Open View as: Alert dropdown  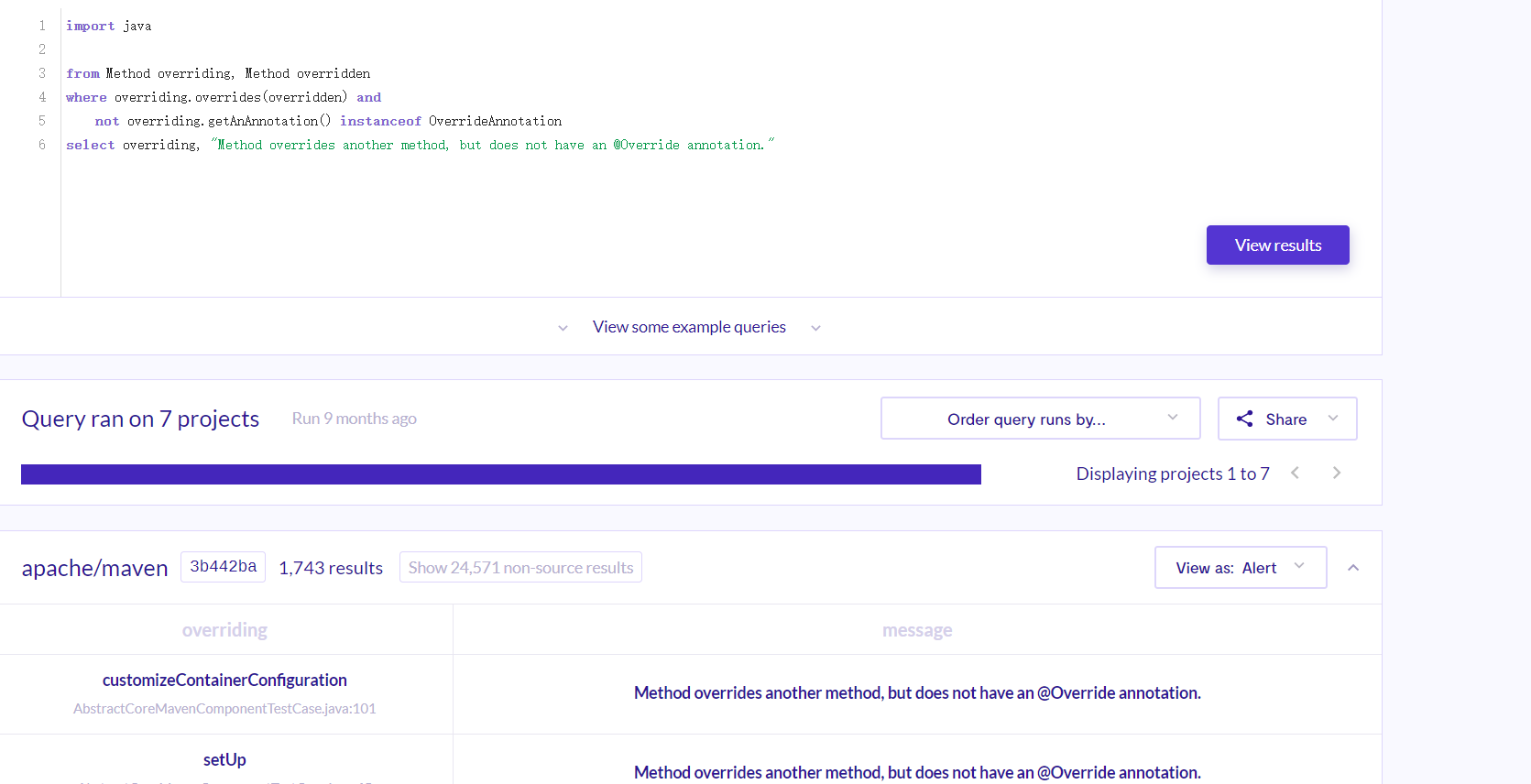point(1241,568)
